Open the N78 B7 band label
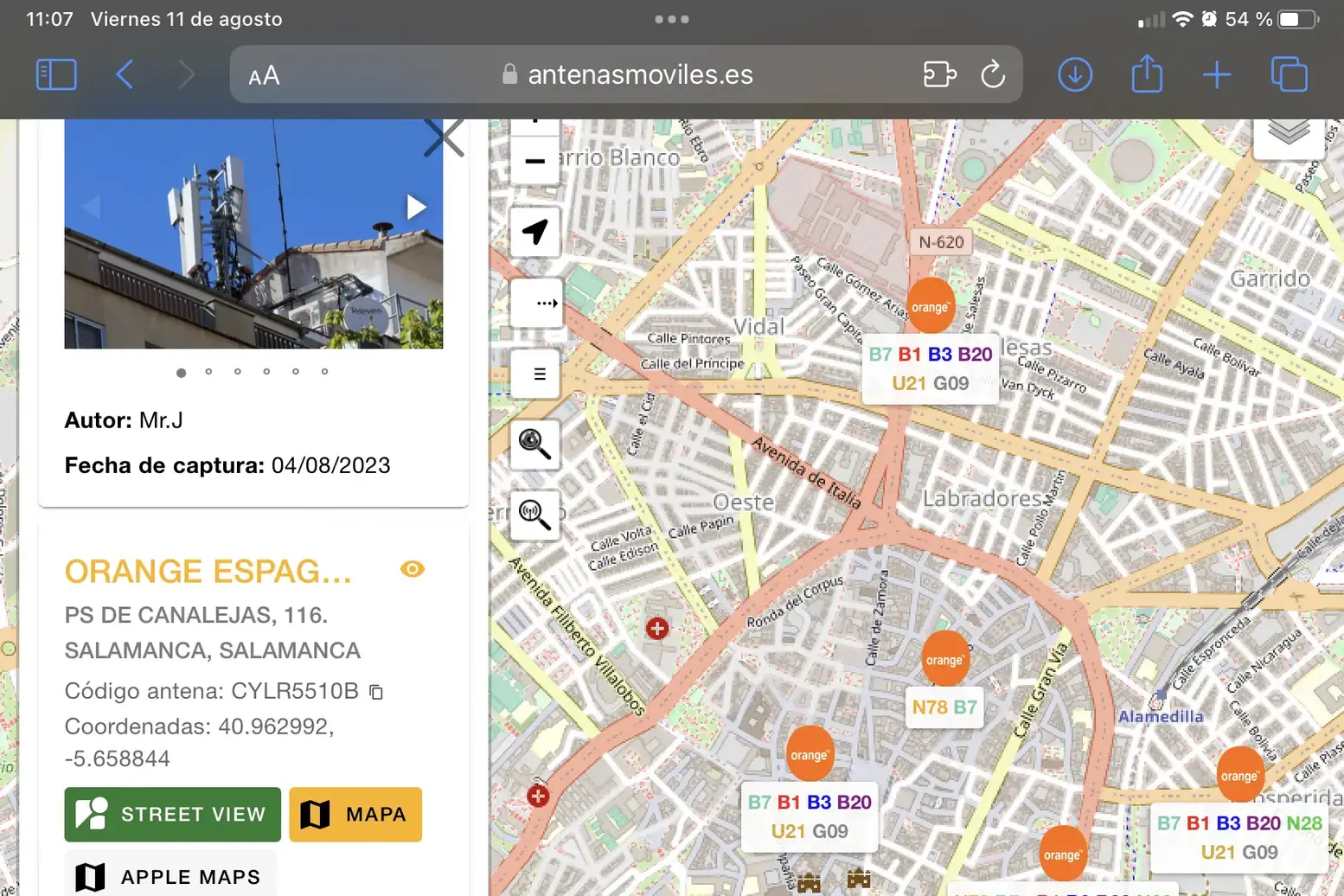This screenshot has width=1344, height=896. pyautogui.click(x=944, y=707)
